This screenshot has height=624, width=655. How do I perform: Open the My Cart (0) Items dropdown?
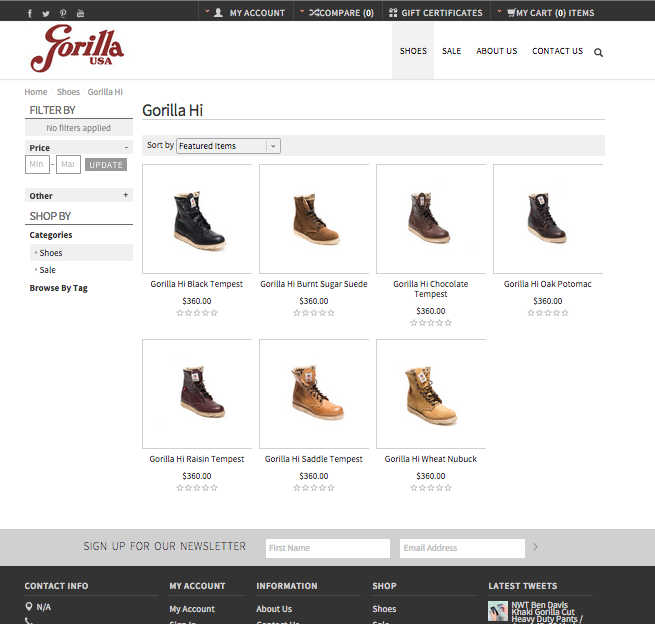(546, 13)
